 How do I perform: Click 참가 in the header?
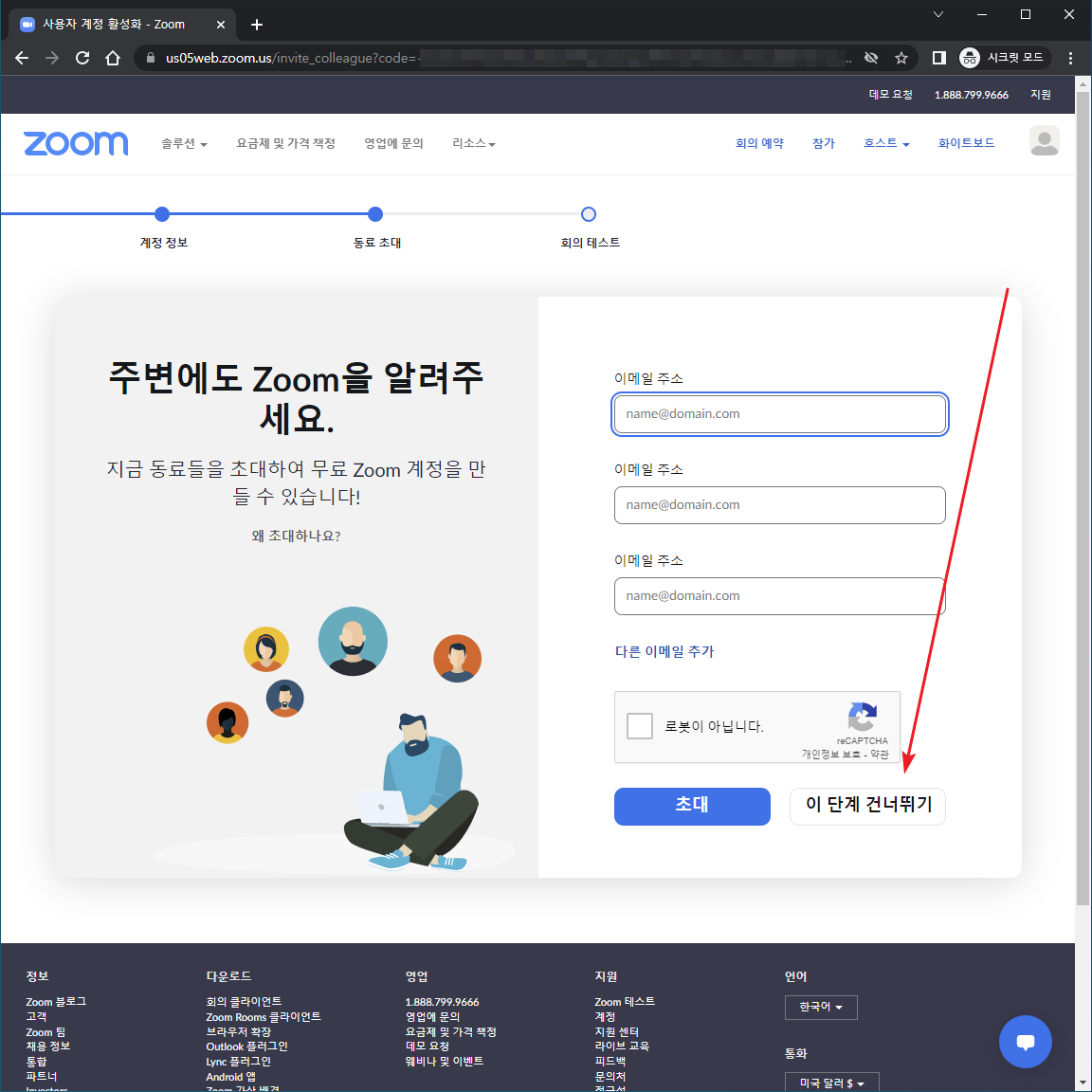pyautogui.click(x=823, y=143)
